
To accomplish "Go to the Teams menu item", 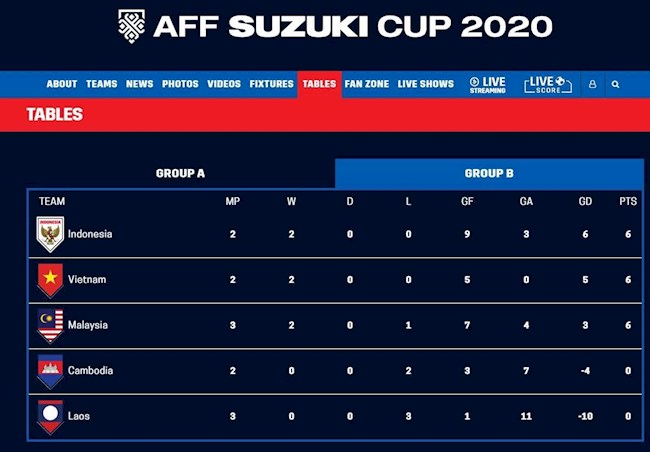I will pyautogui.click(x=101, y=84).
